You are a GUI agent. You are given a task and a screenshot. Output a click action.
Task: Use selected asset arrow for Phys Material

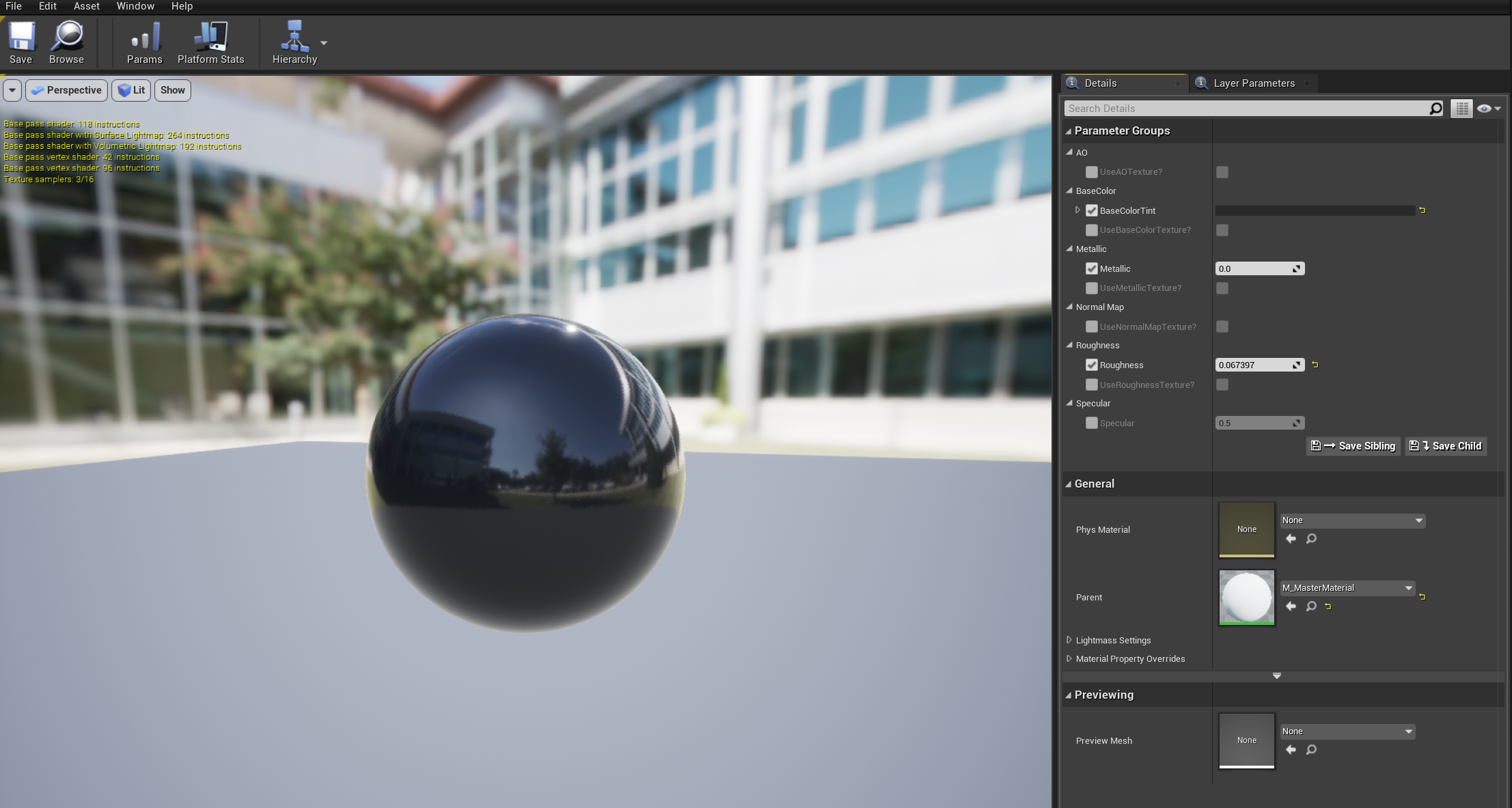1291,539
